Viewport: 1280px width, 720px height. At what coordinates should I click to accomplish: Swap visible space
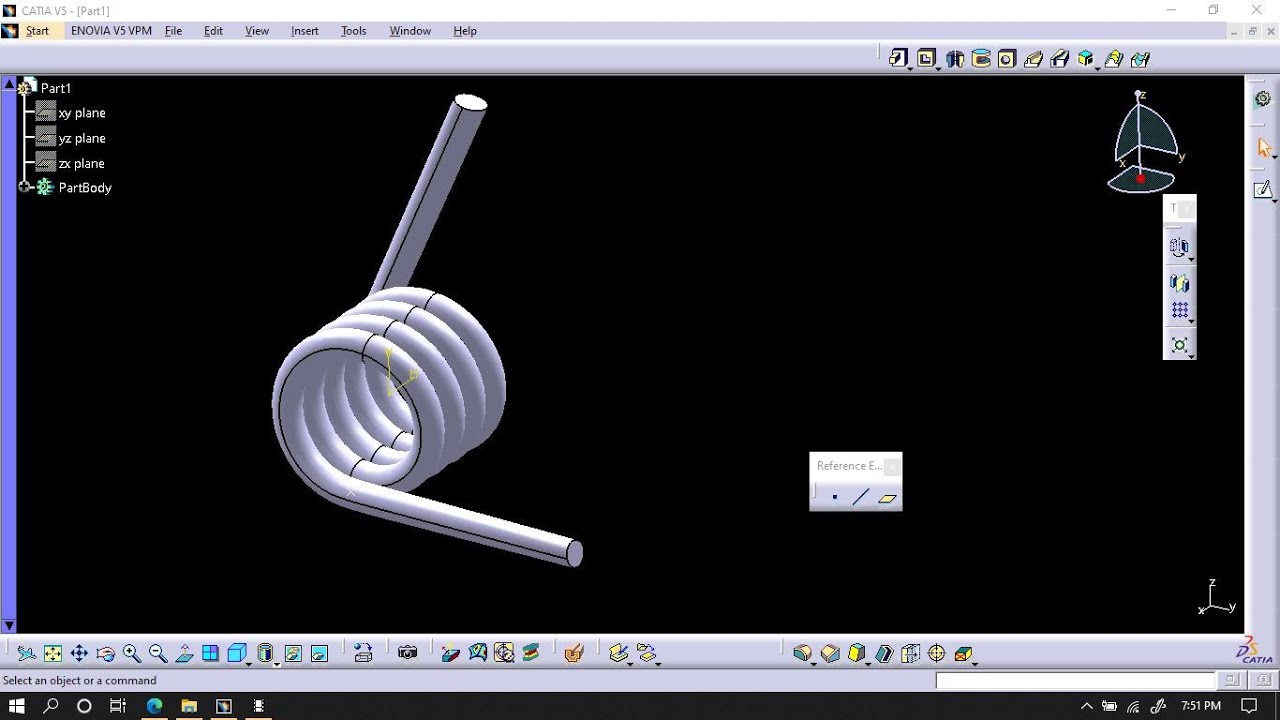319,653
